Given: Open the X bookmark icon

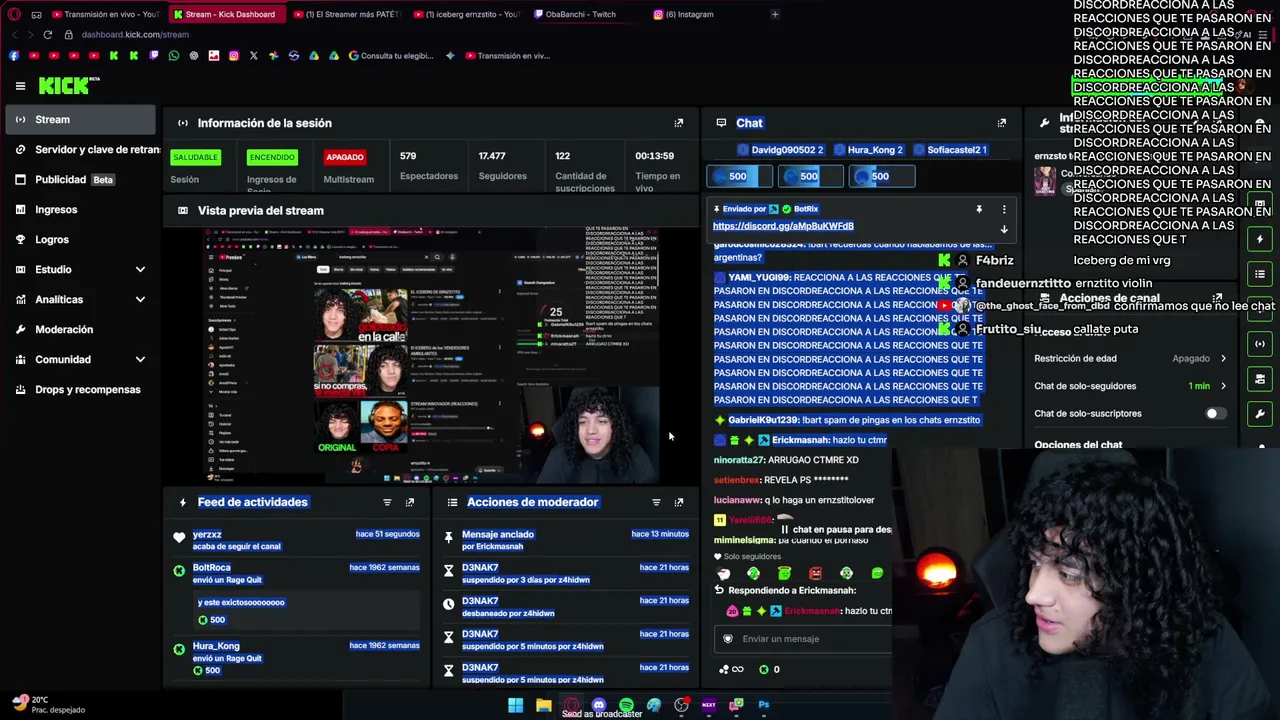Looking at the screenshot, I should [254, 56].
